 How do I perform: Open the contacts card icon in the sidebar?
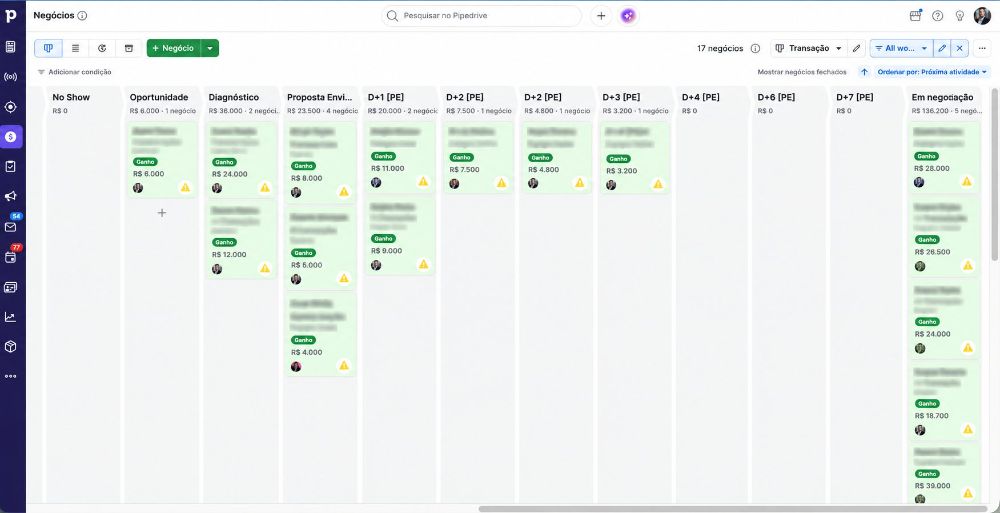[x=11, y=287]
